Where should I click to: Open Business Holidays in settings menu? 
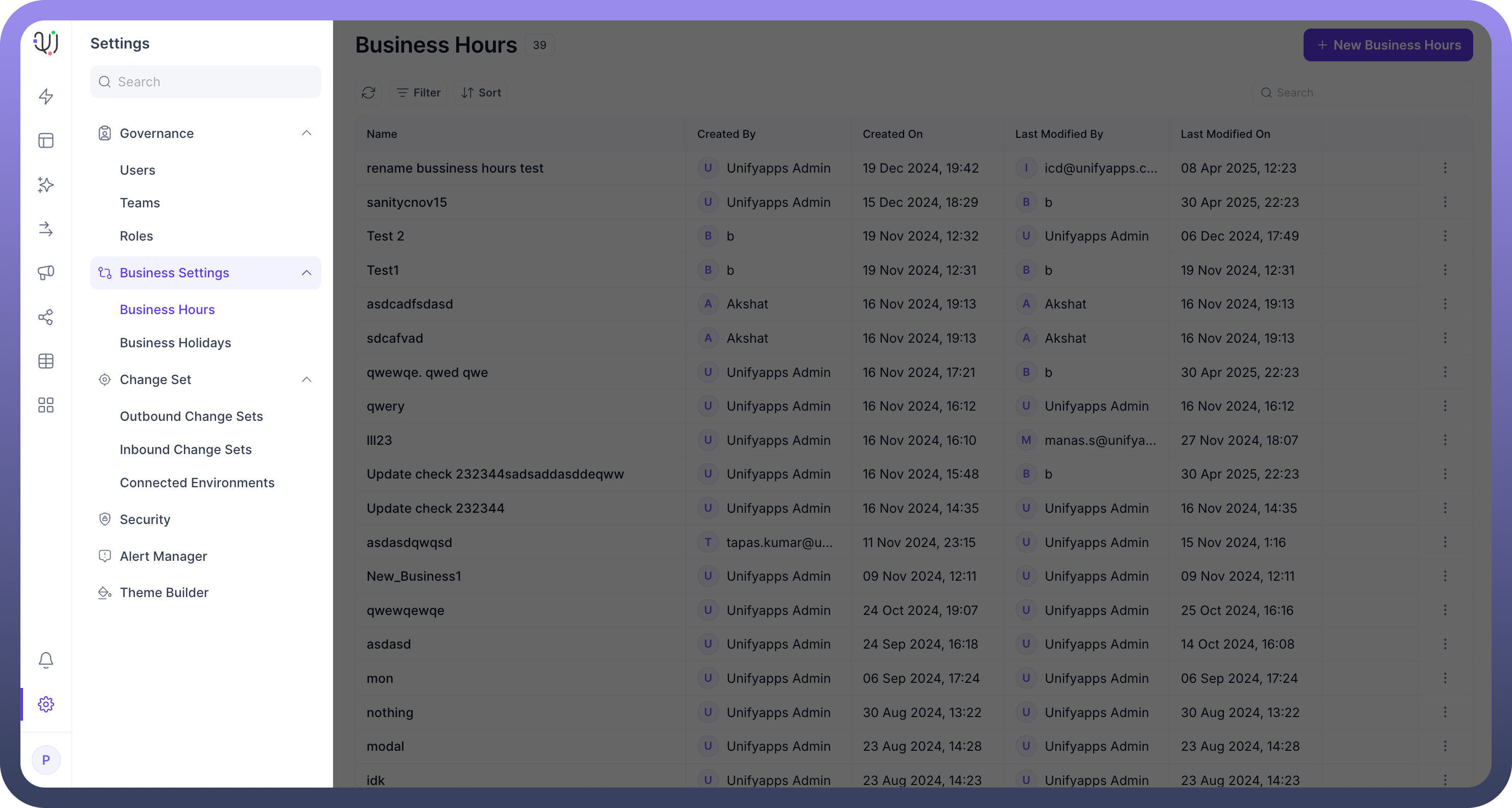[x=175, y=343]
